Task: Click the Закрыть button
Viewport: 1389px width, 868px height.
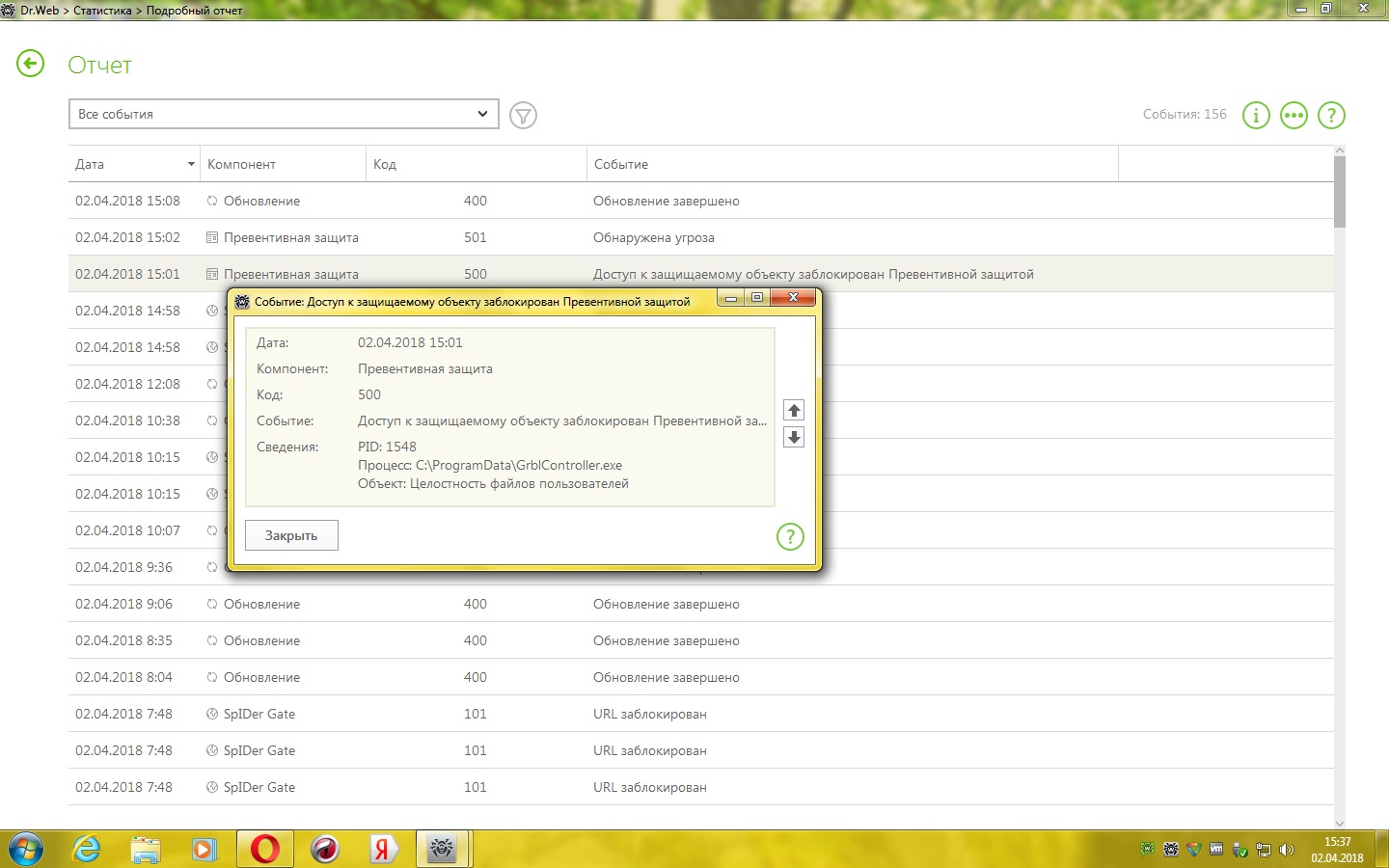Action: pyautogui.click(x=291, y=536)
